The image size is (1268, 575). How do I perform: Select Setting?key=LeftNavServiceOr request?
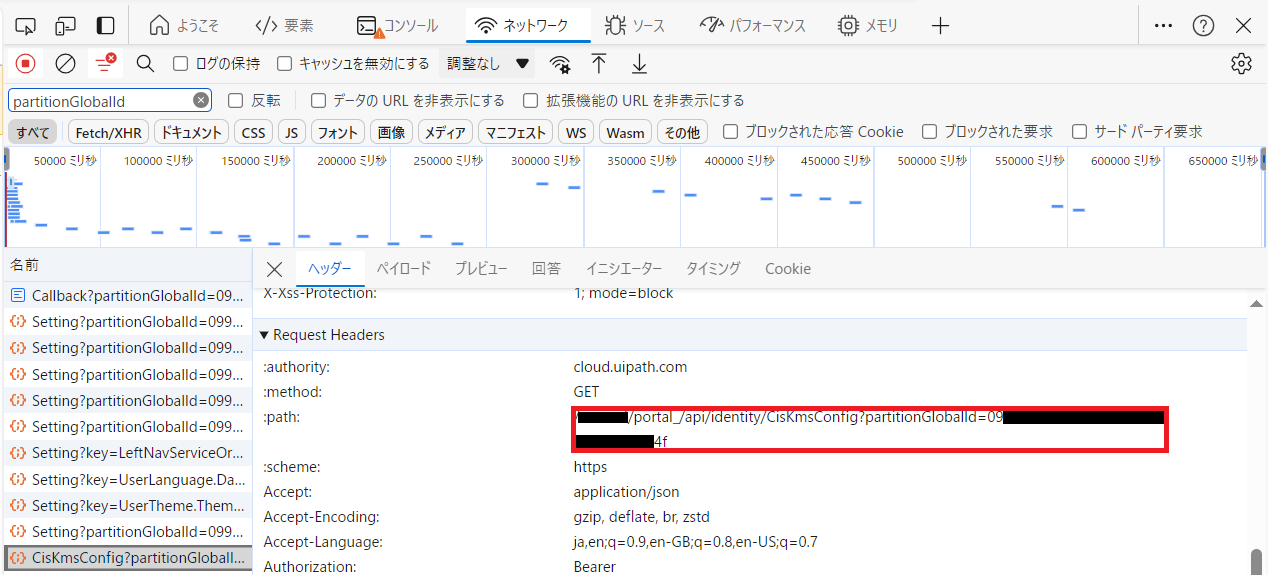click(126, 453)
